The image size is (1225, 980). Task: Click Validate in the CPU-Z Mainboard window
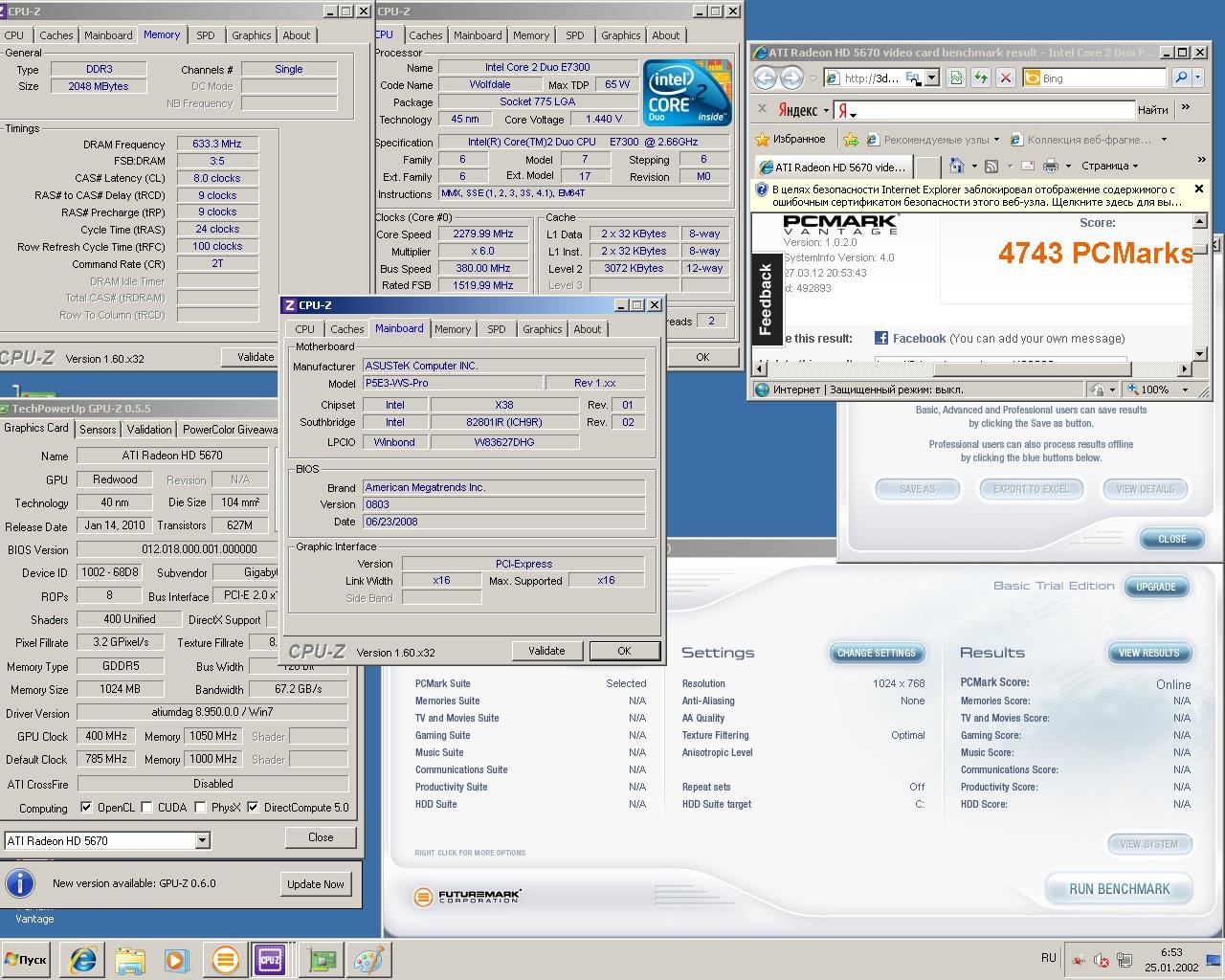tap(546, 651)
